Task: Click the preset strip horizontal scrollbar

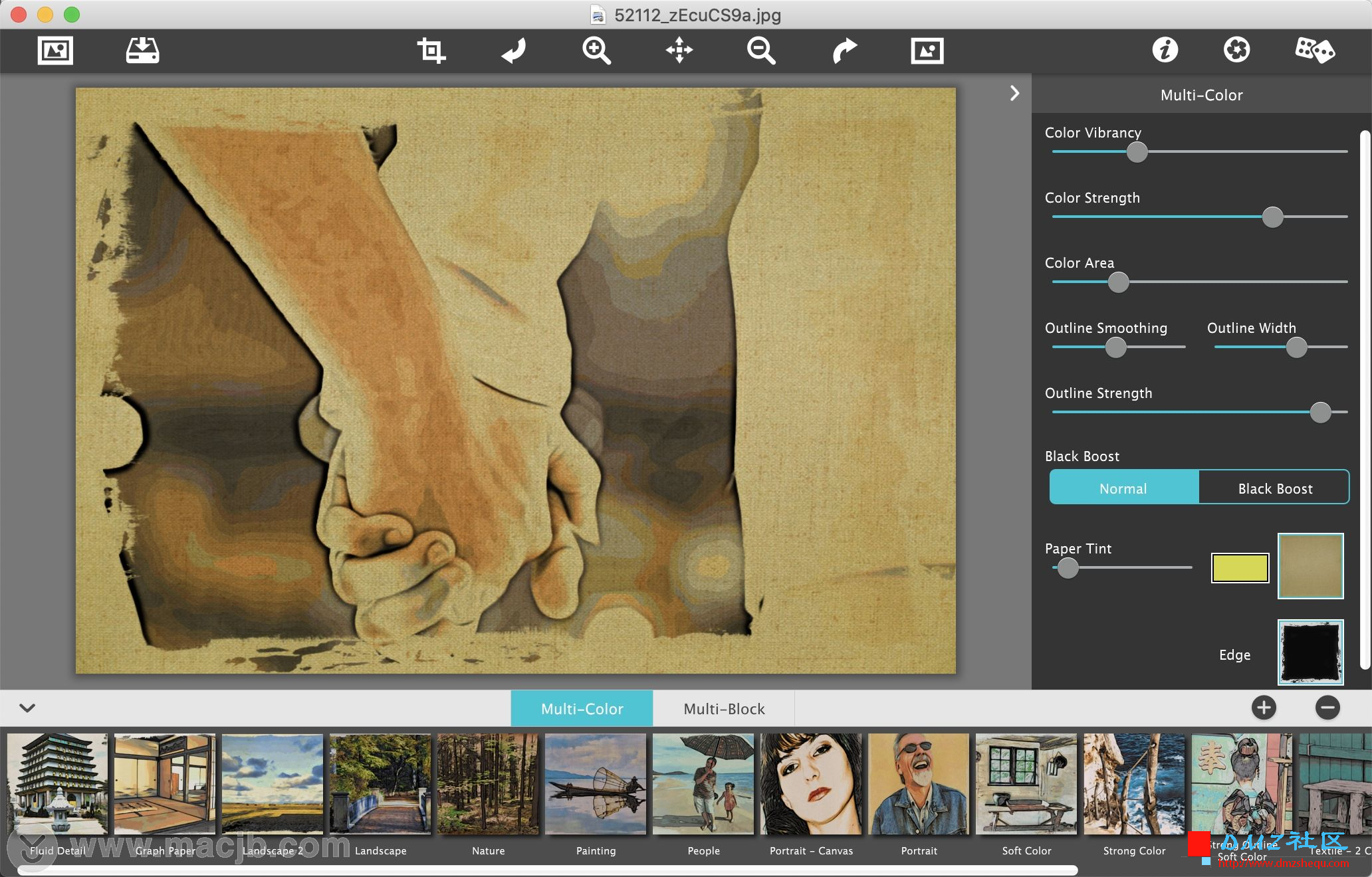Action: (546, 870)
